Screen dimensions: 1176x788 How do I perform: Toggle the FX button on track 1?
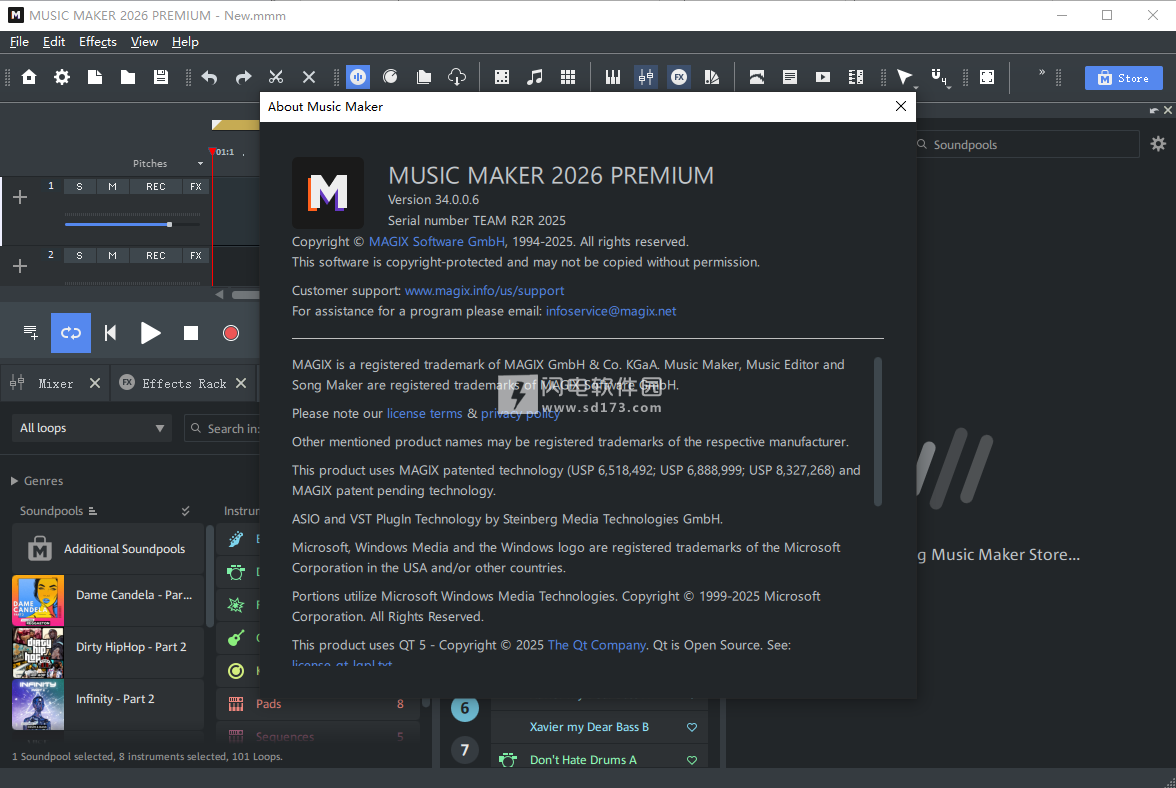[x=196, y=187]
